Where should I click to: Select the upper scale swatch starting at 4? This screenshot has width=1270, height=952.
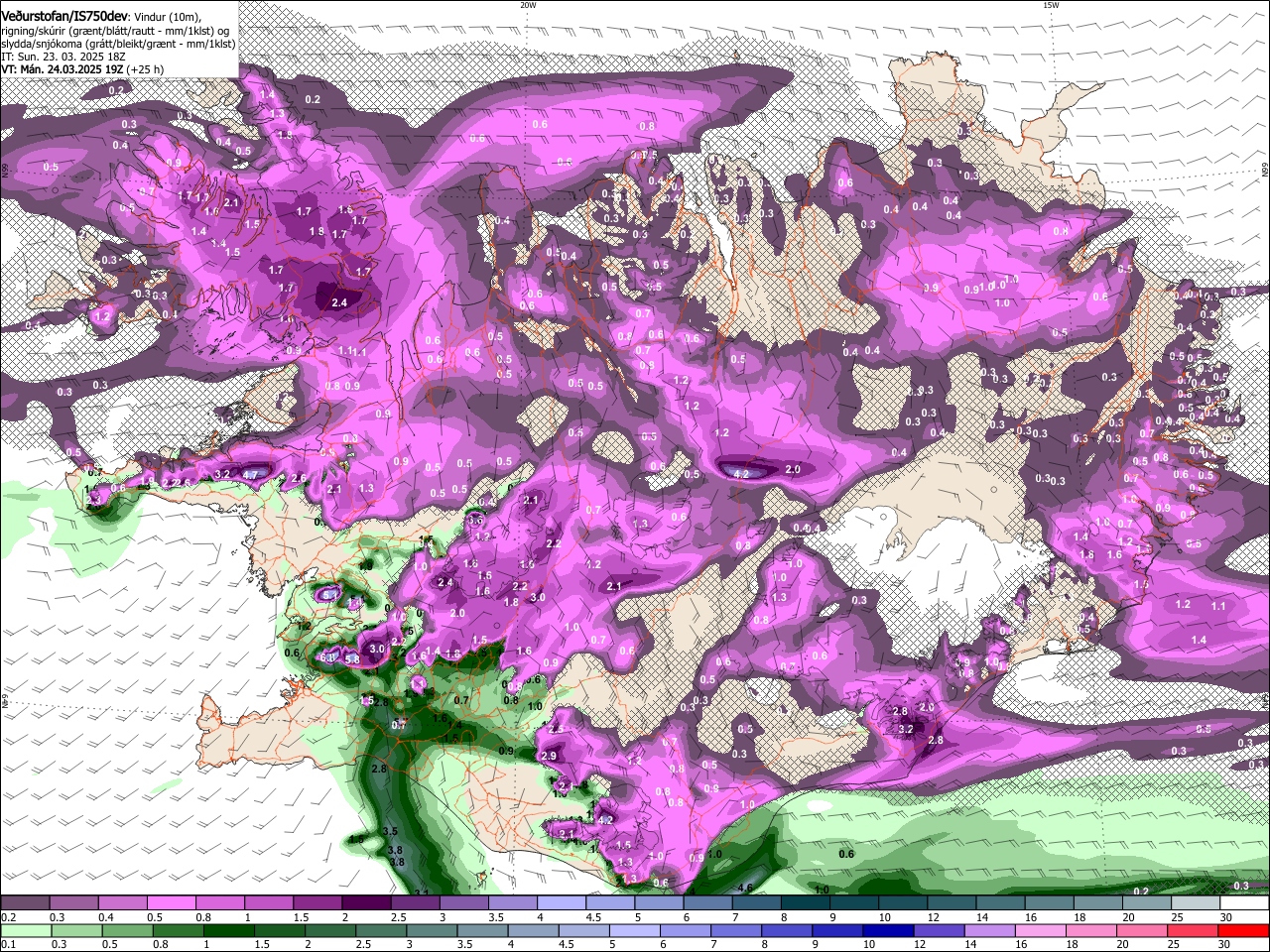(x=560, y=903)
